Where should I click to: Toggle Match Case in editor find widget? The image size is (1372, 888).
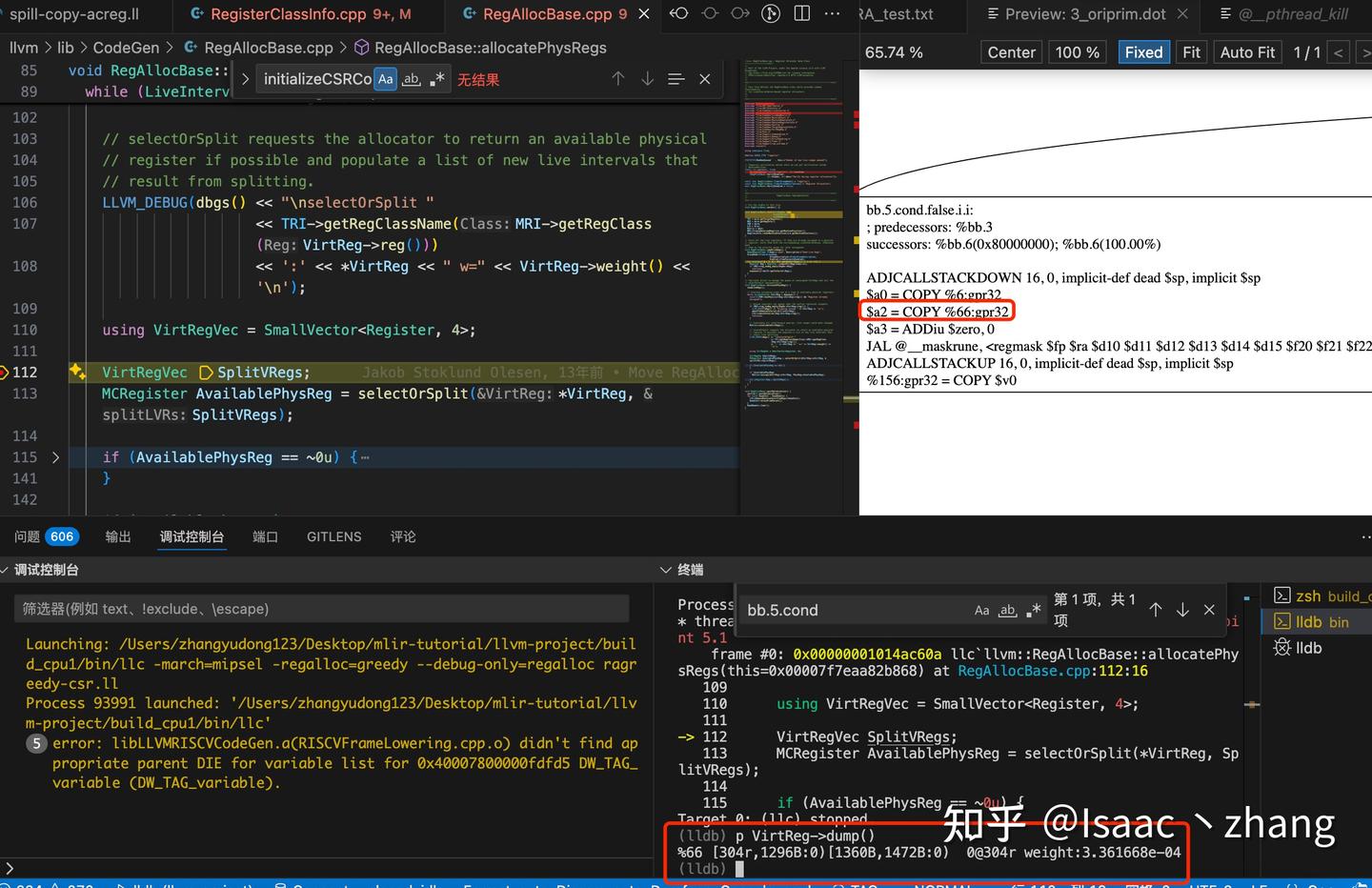(x=385, y=79)
